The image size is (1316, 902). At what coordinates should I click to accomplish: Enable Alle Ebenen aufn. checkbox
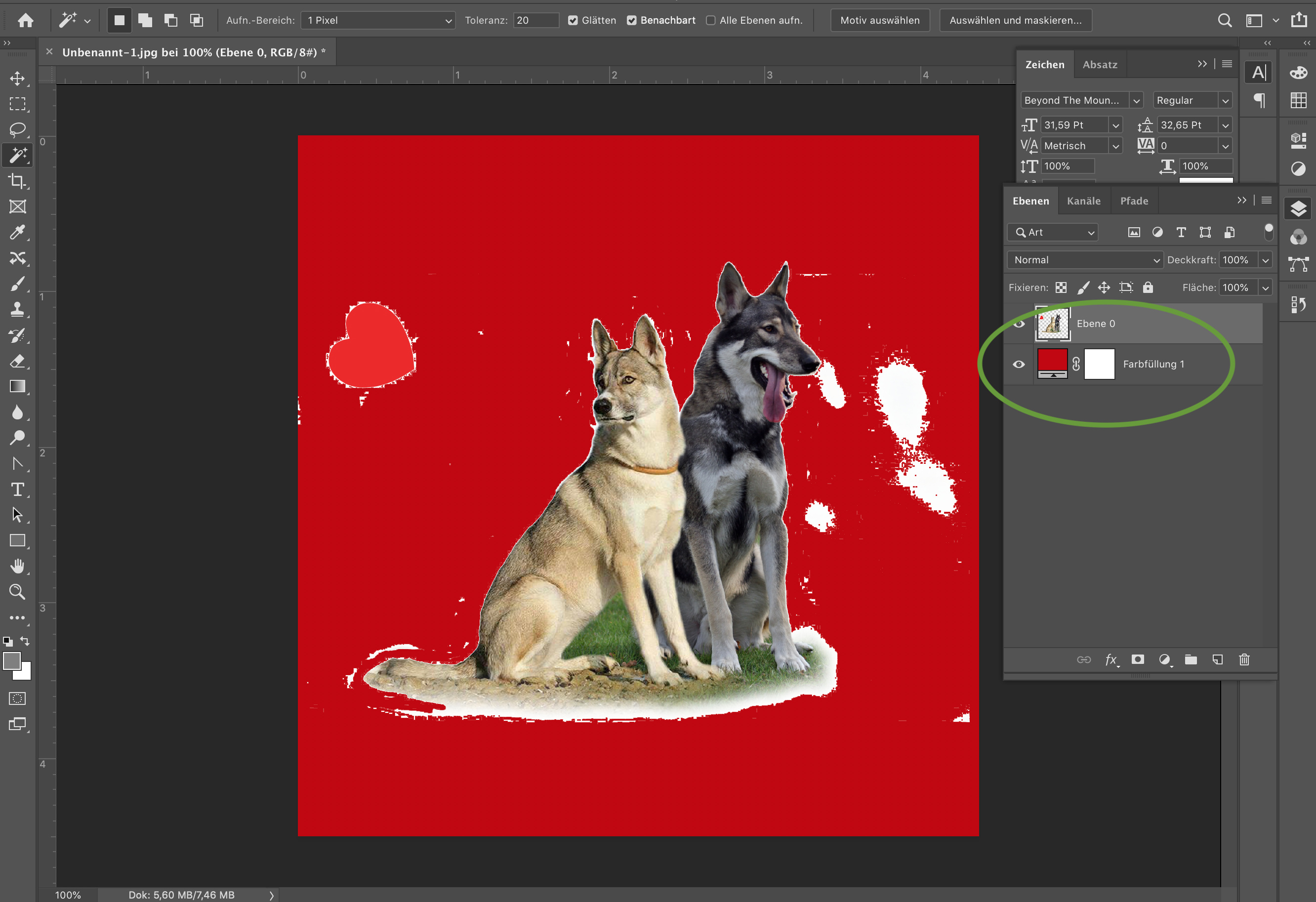[x=711, y=20]
